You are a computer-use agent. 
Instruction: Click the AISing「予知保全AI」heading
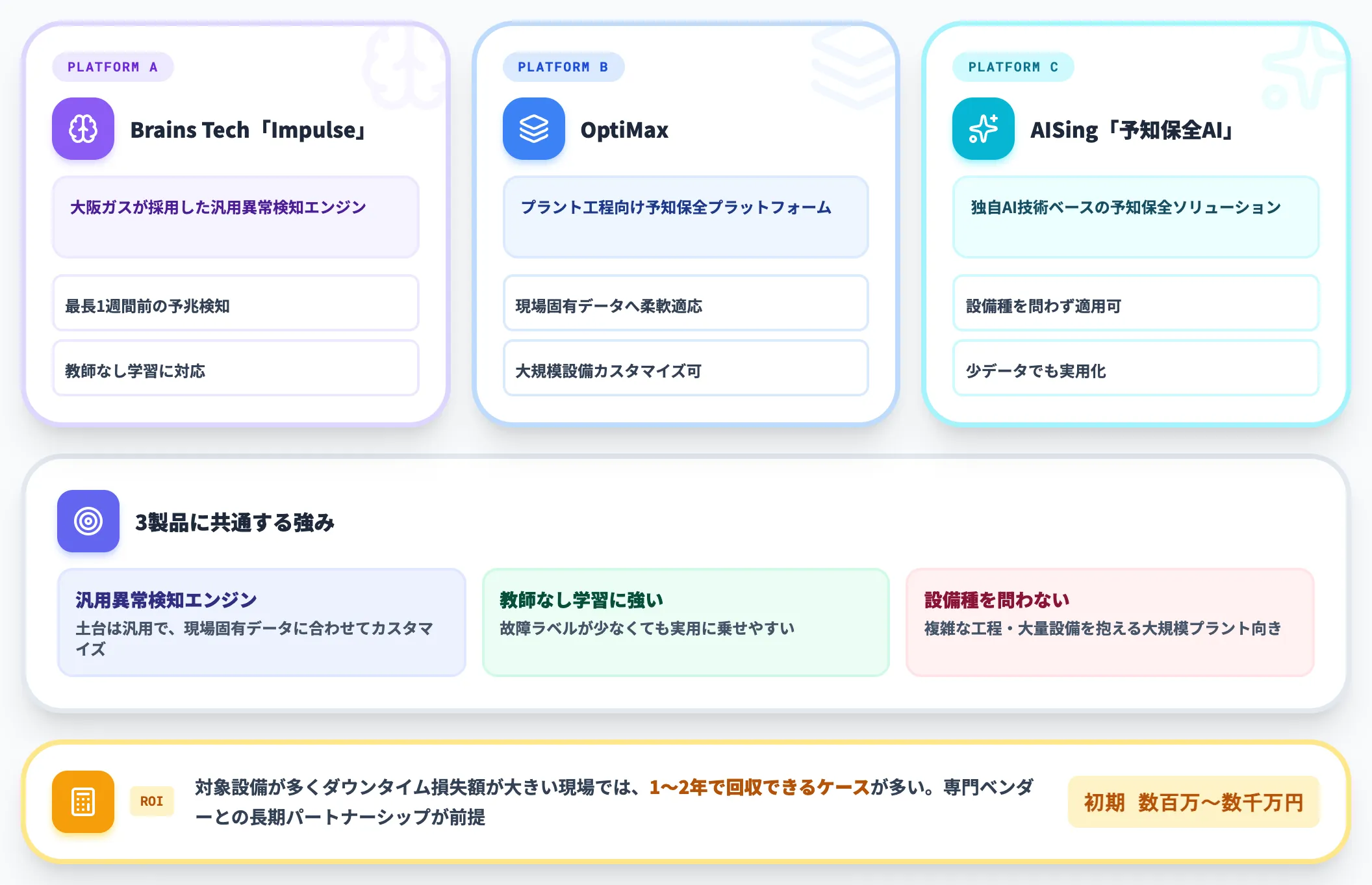click(1132, 130)
